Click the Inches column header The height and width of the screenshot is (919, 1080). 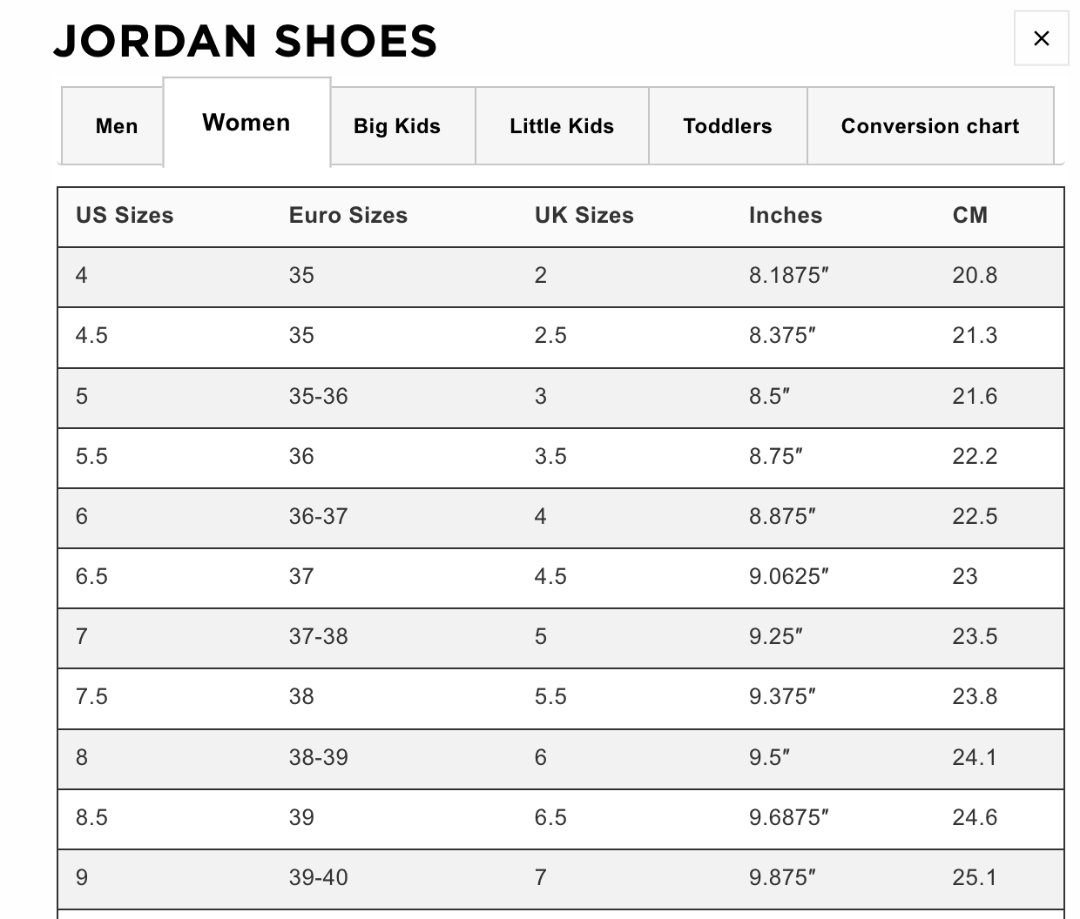click(x=785, y=216)
